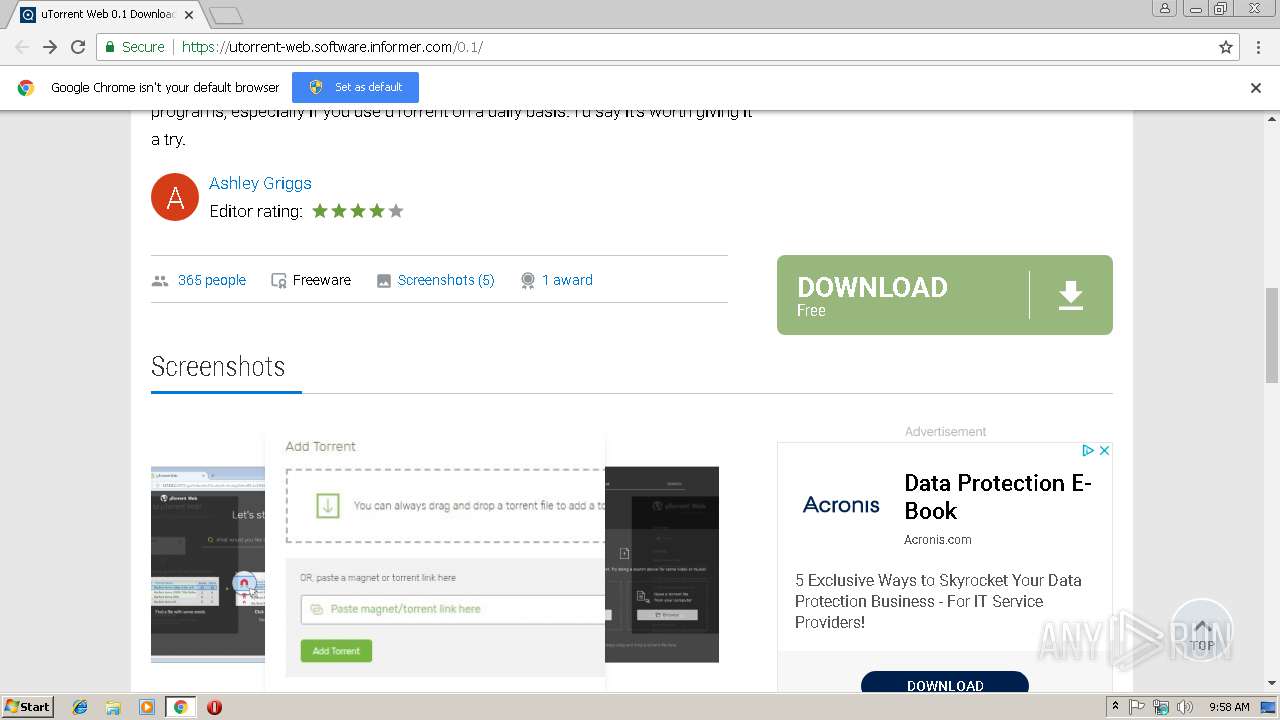Close the uTorrent Web tab

pyautogui.click(x=189, y=14)
